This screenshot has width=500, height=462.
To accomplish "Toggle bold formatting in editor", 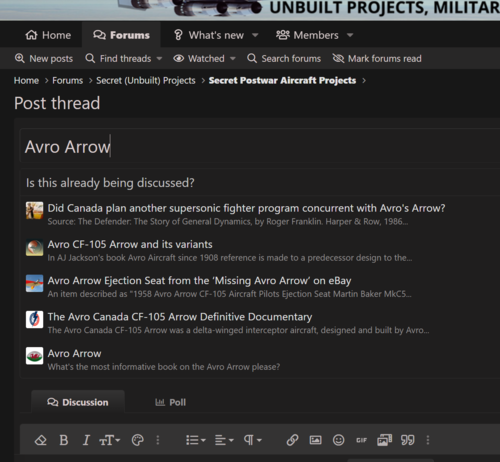I will pos(64,440).
